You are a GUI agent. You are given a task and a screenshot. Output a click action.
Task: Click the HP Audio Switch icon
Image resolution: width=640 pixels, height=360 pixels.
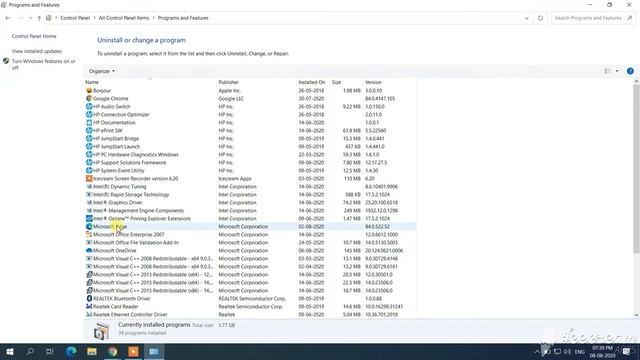pyautogui.click(x=89, y=107)
